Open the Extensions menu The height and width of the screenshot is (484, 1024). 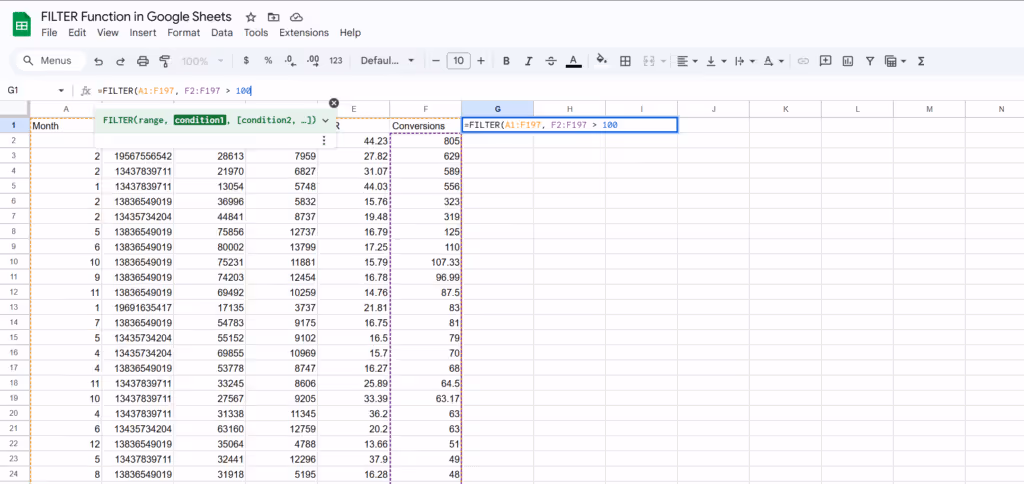pos(304,33)
